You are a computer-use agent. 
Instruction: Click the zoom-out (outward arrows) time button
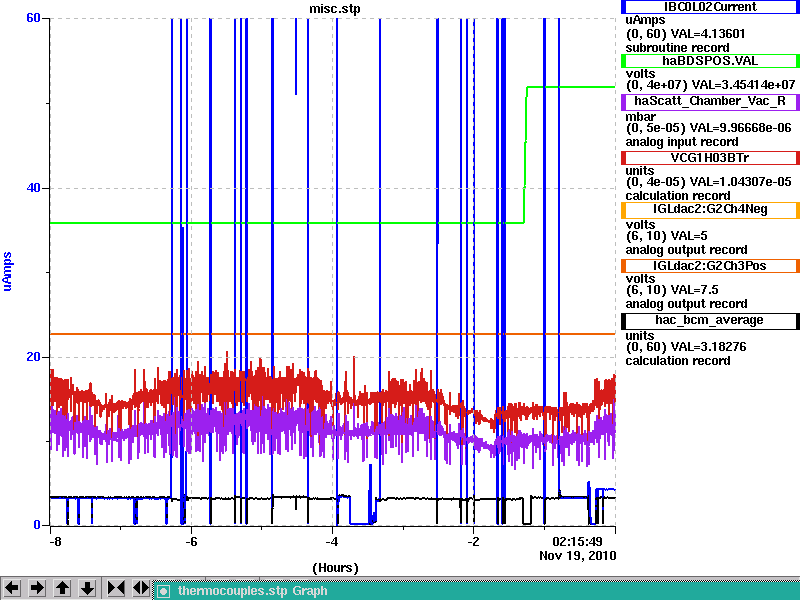click(x=141, y=588)
